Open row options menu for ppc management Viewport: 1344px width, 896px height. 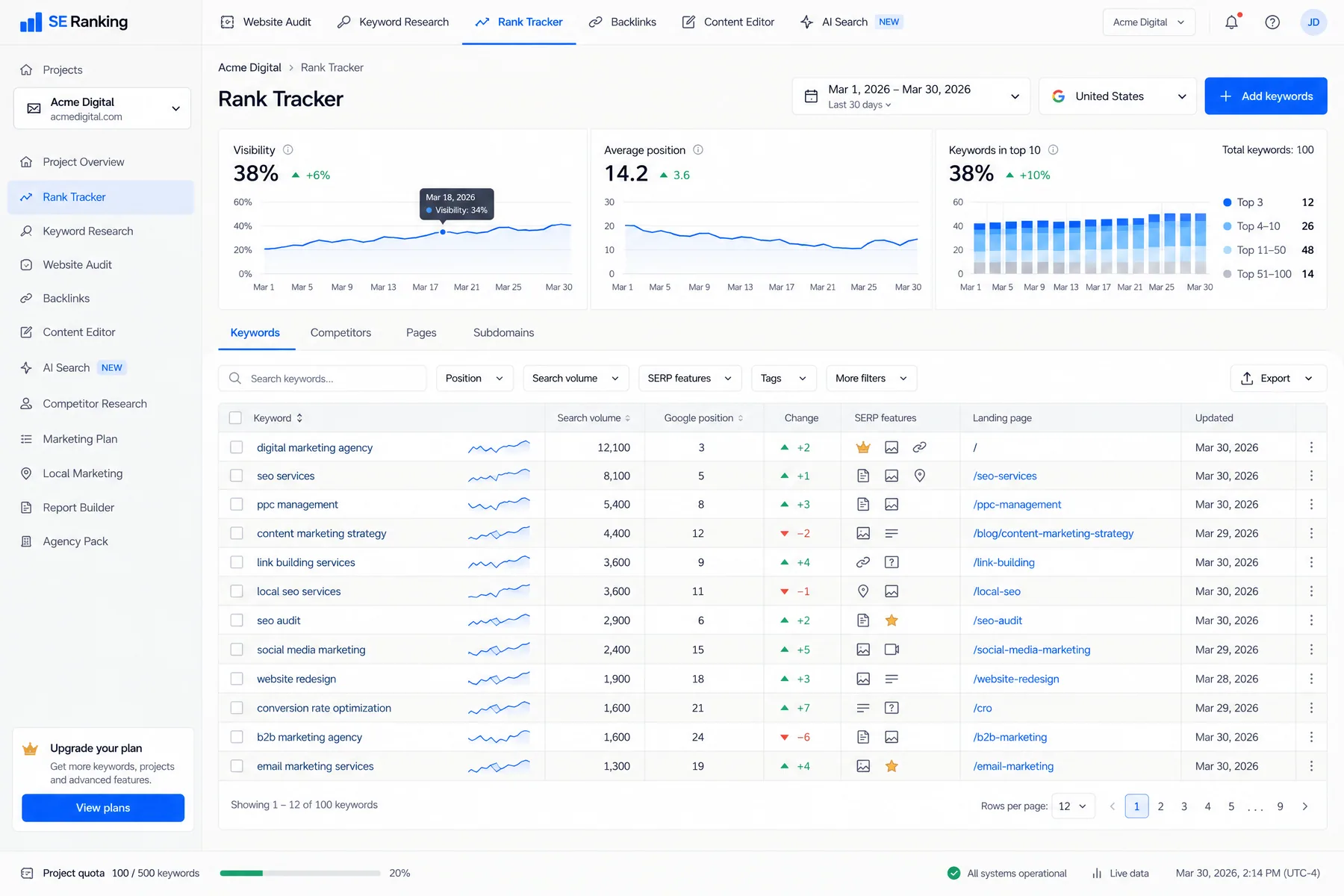(x=1311, y=505)
